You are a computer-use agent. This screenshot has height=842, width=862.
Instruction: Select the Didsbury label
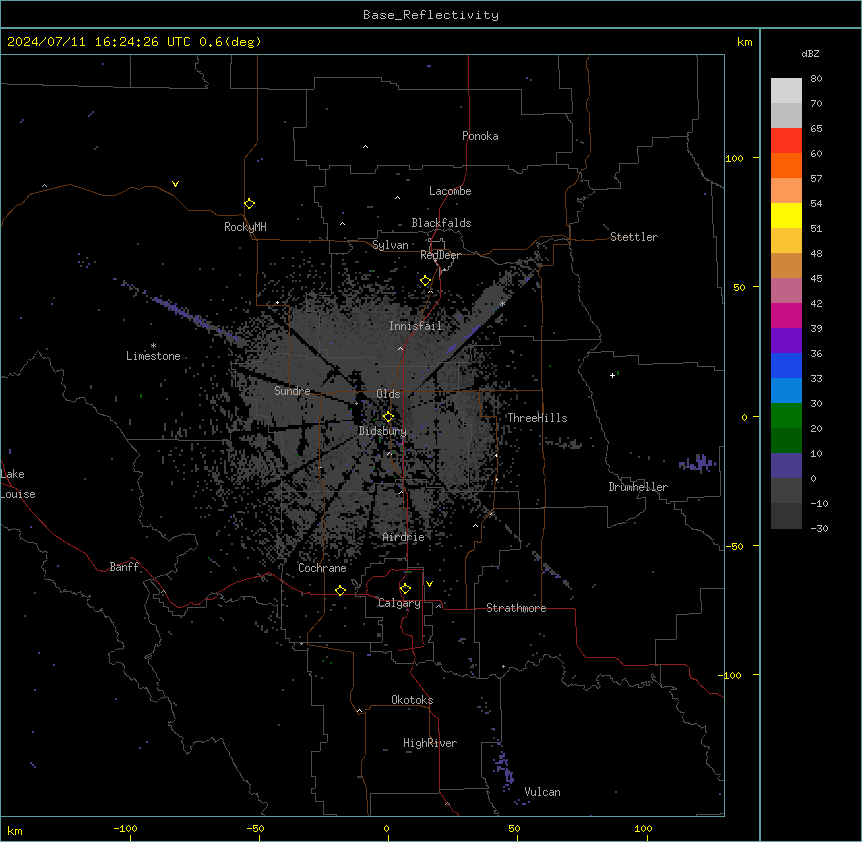[382, 431]
